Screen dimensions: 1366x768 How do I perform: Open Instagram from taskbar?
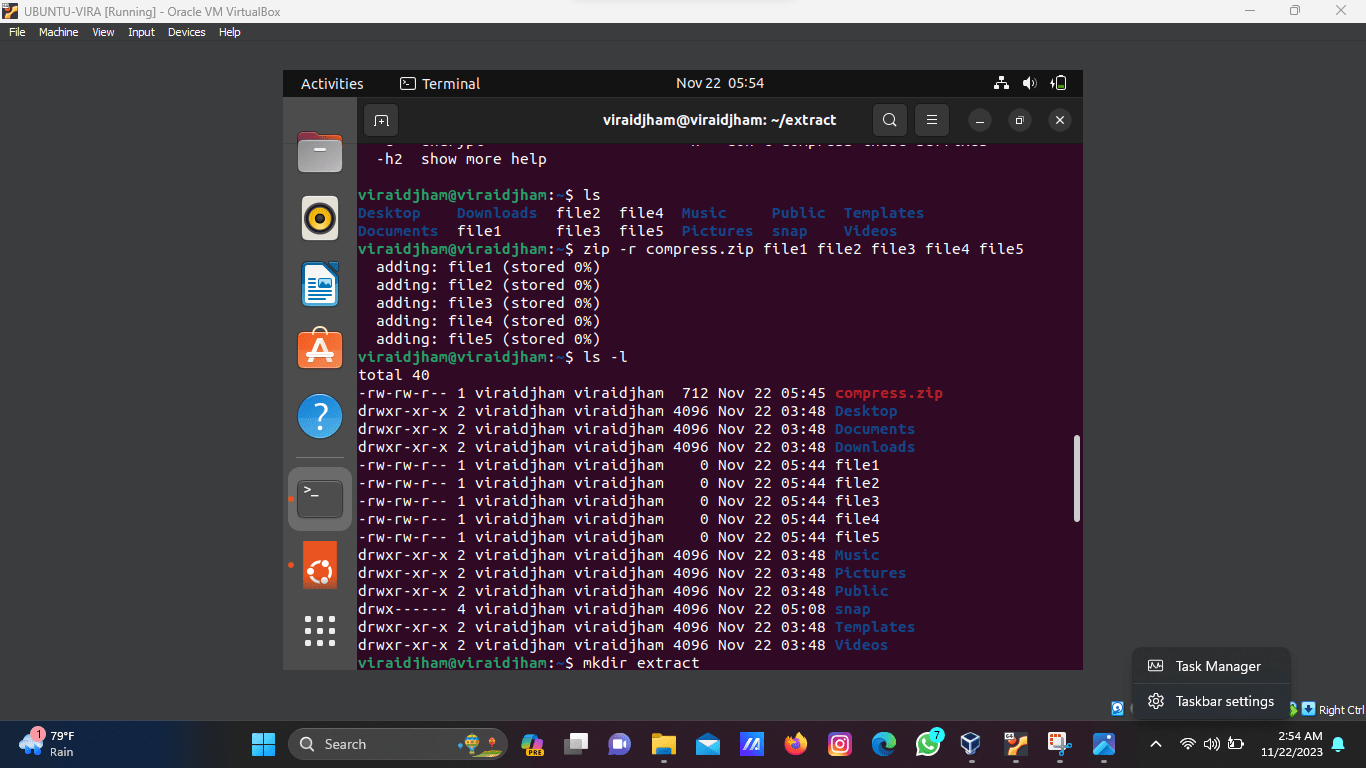pos(840,744)
